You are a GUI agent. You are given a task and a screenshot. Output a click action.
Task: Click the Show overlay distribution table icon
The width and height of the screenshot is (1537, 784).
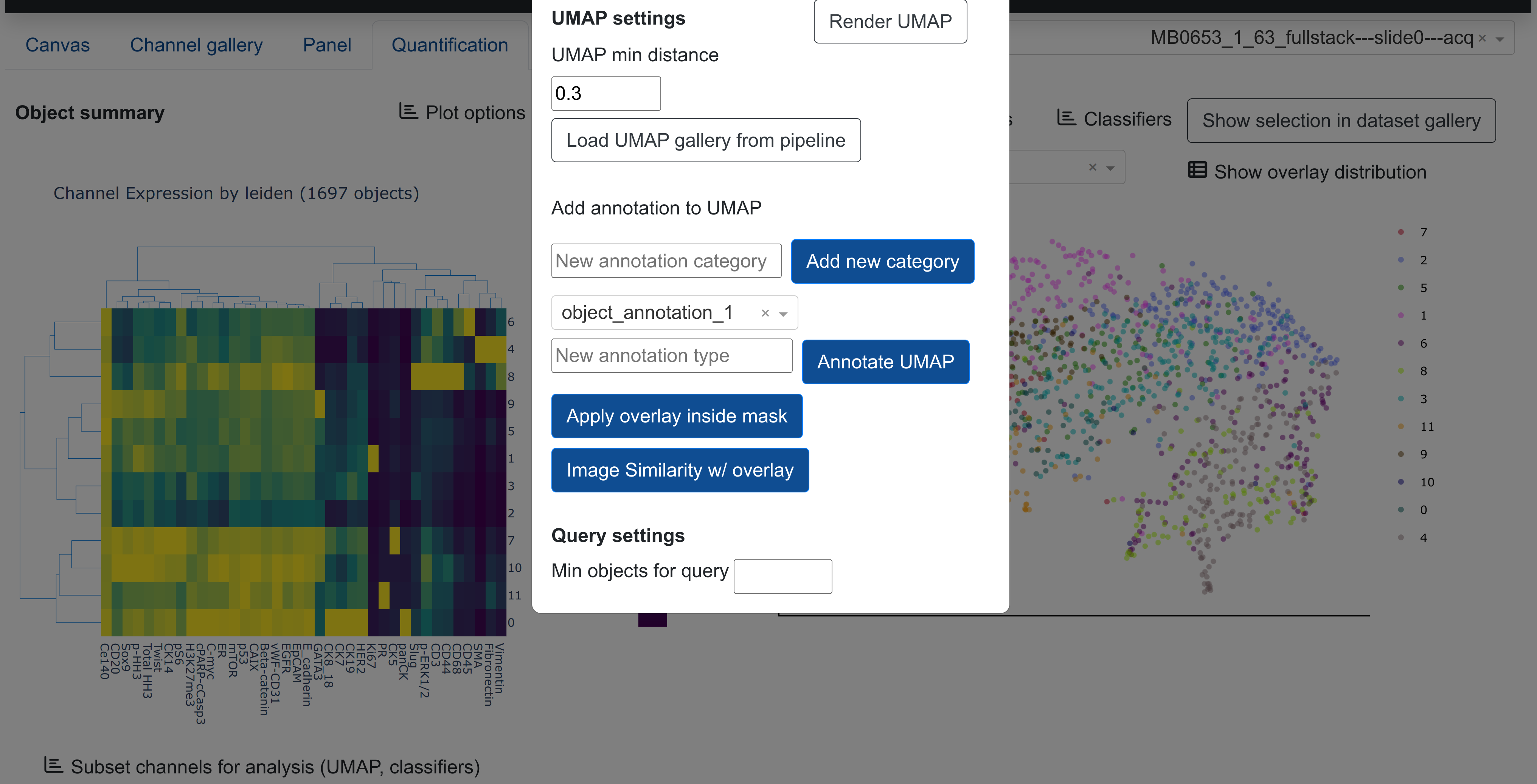1197,171
